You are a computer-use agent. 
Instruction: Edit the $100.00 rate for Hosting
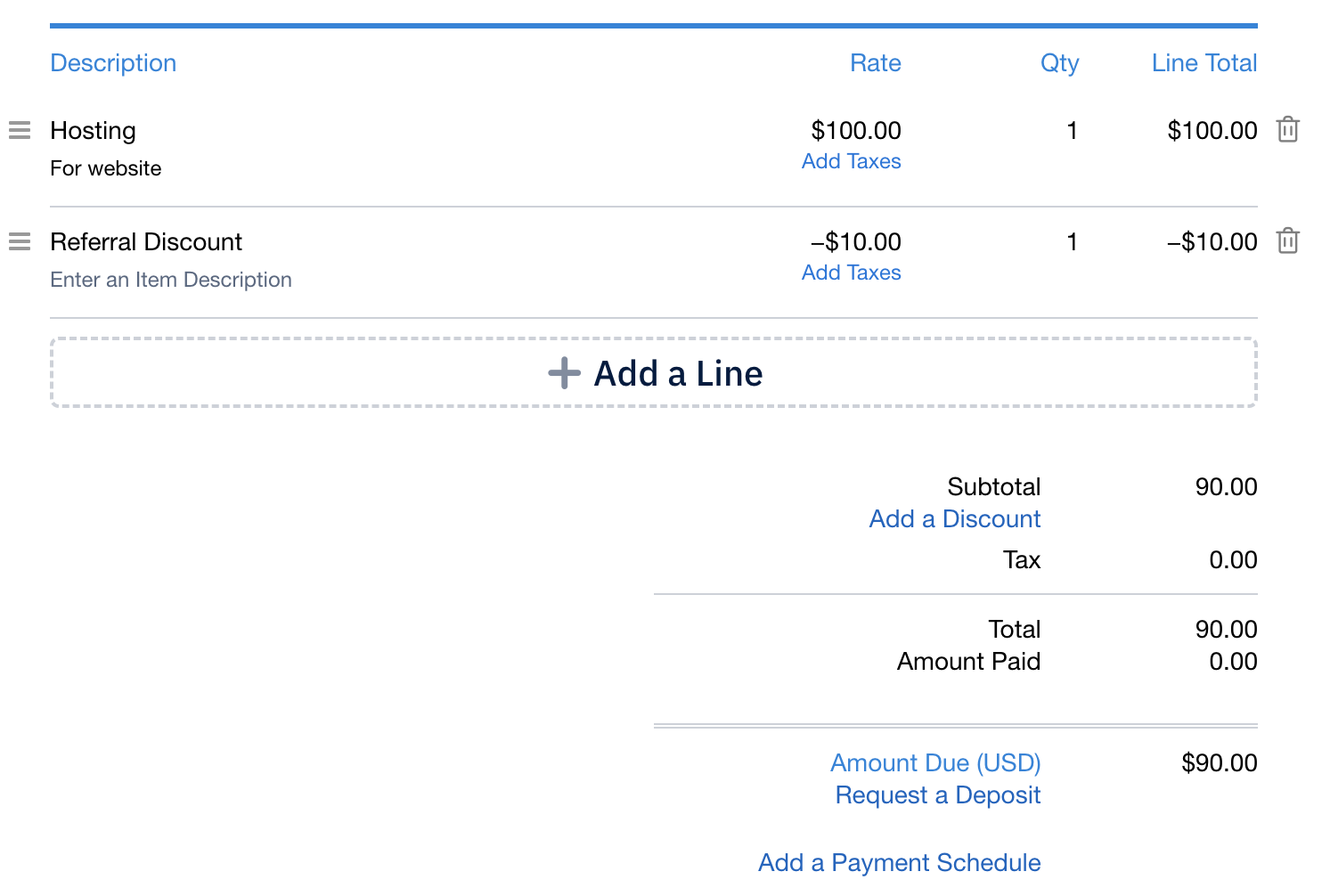(855, 131)
